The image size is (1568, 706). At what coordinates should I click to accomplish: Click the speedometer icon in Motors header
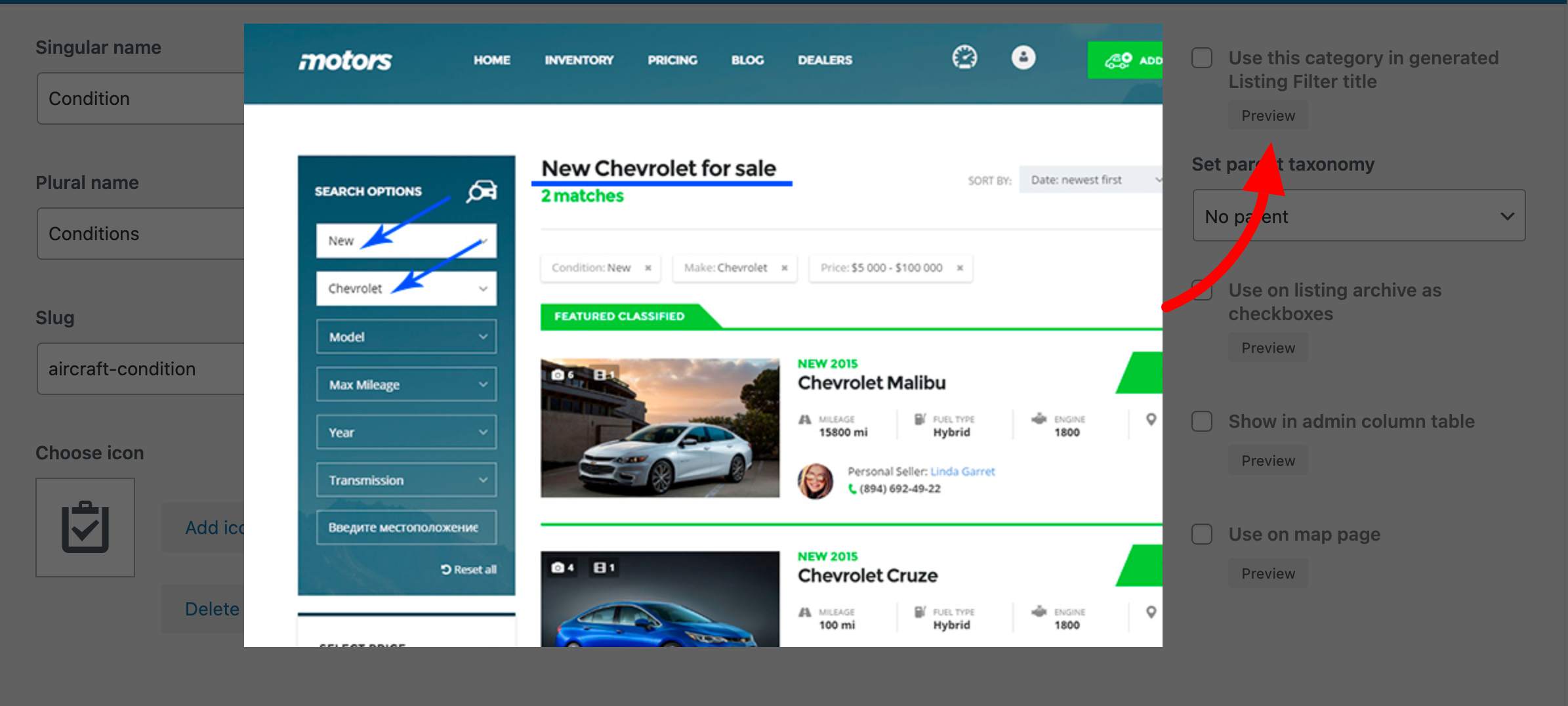point(964,58)
